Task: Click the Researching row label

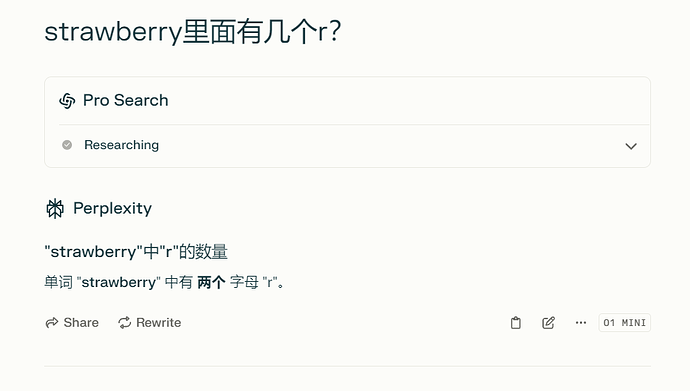Action: point(121,145)
